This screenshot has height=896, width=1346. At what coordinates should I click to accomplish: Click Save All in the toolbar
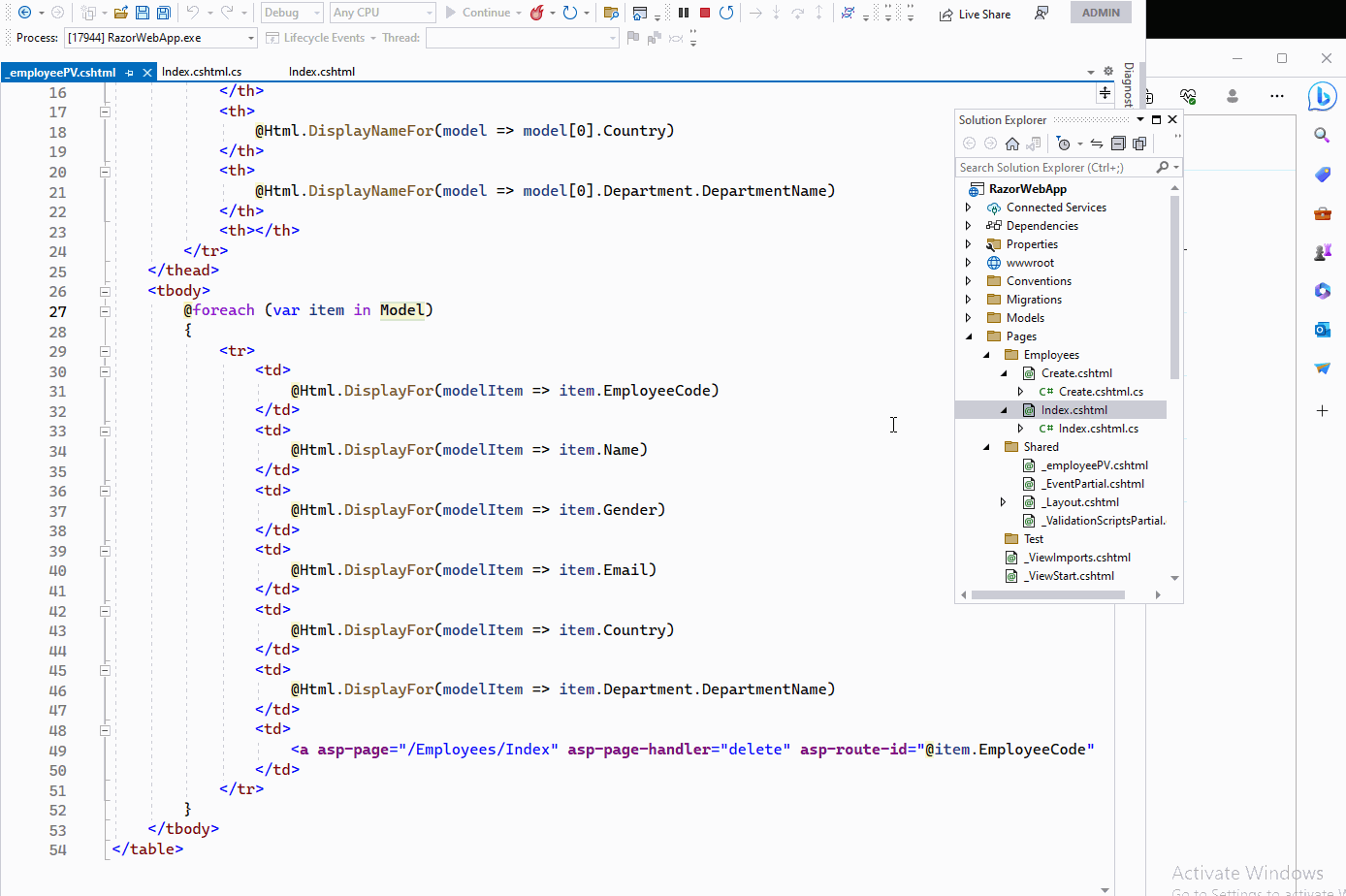164,13
